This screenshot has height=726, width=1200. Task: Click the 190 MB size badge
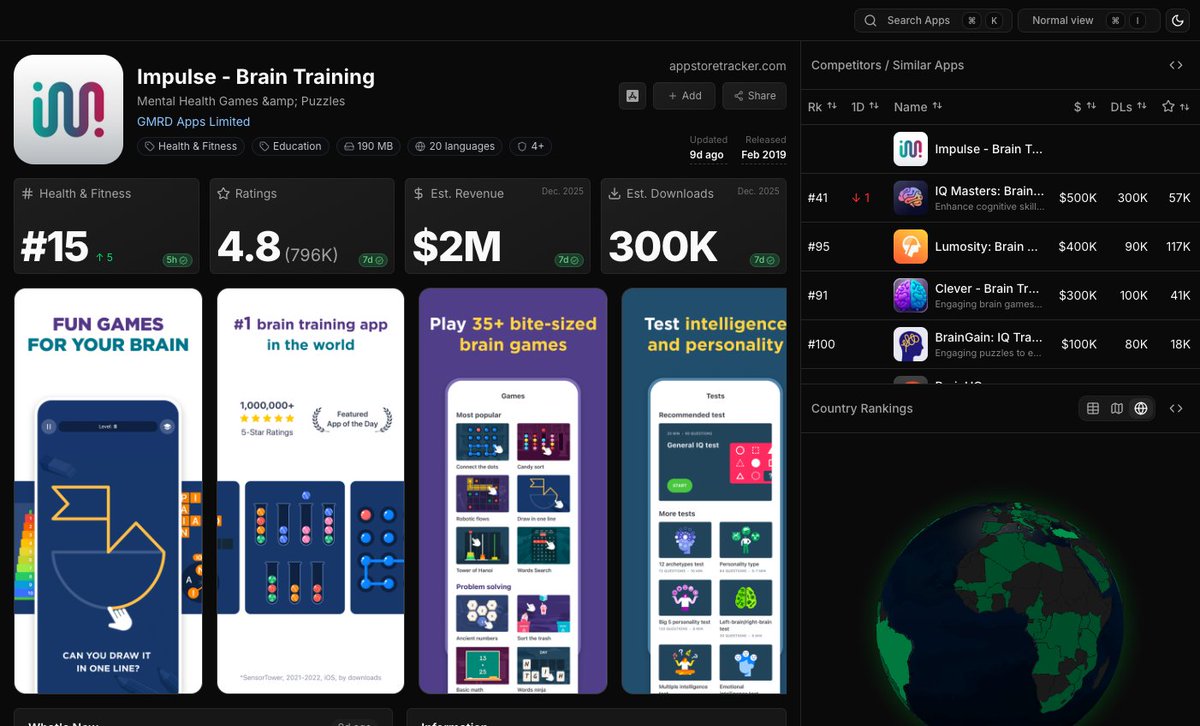(368, 146)
